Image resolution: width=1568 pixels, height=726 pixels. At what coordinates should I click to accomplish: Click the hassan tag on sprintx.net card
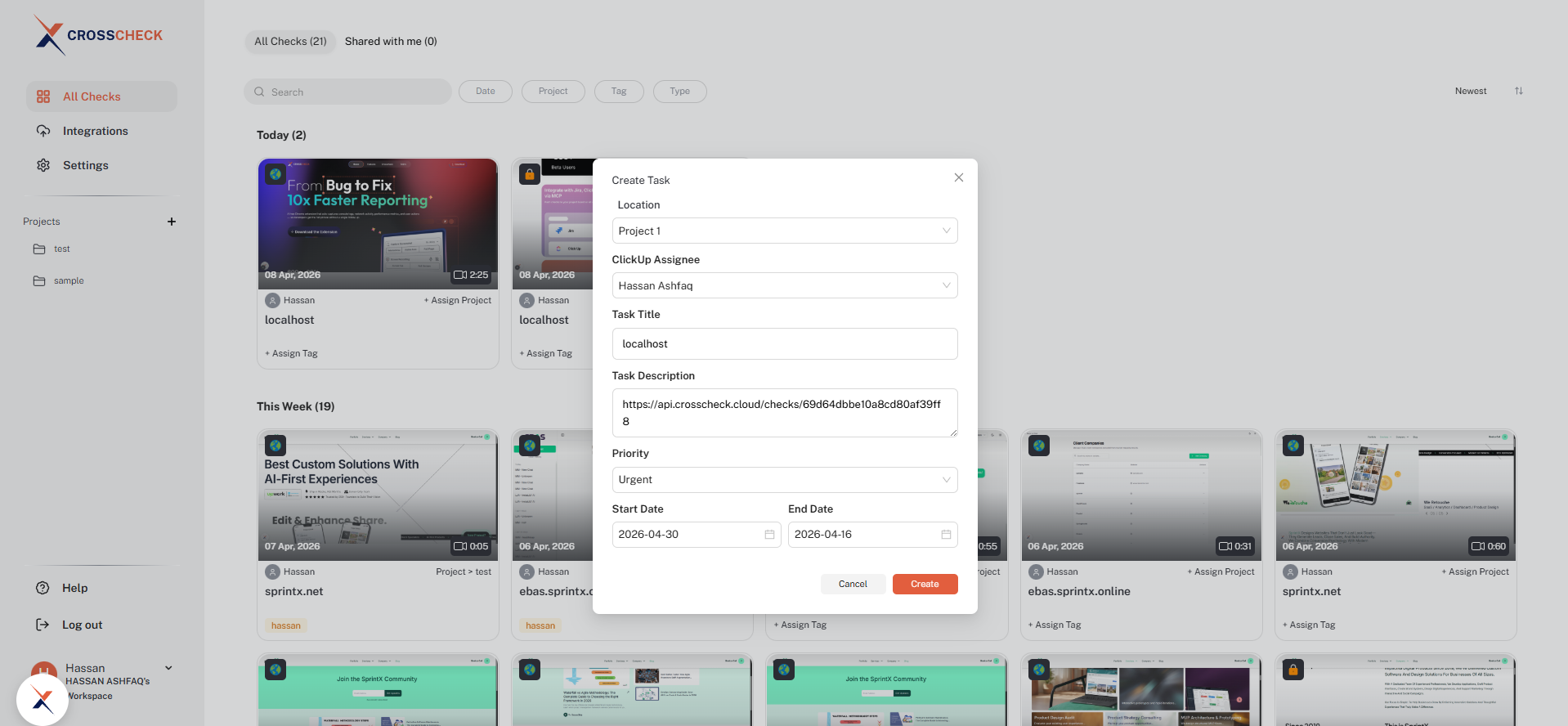(x=286, y=625)
